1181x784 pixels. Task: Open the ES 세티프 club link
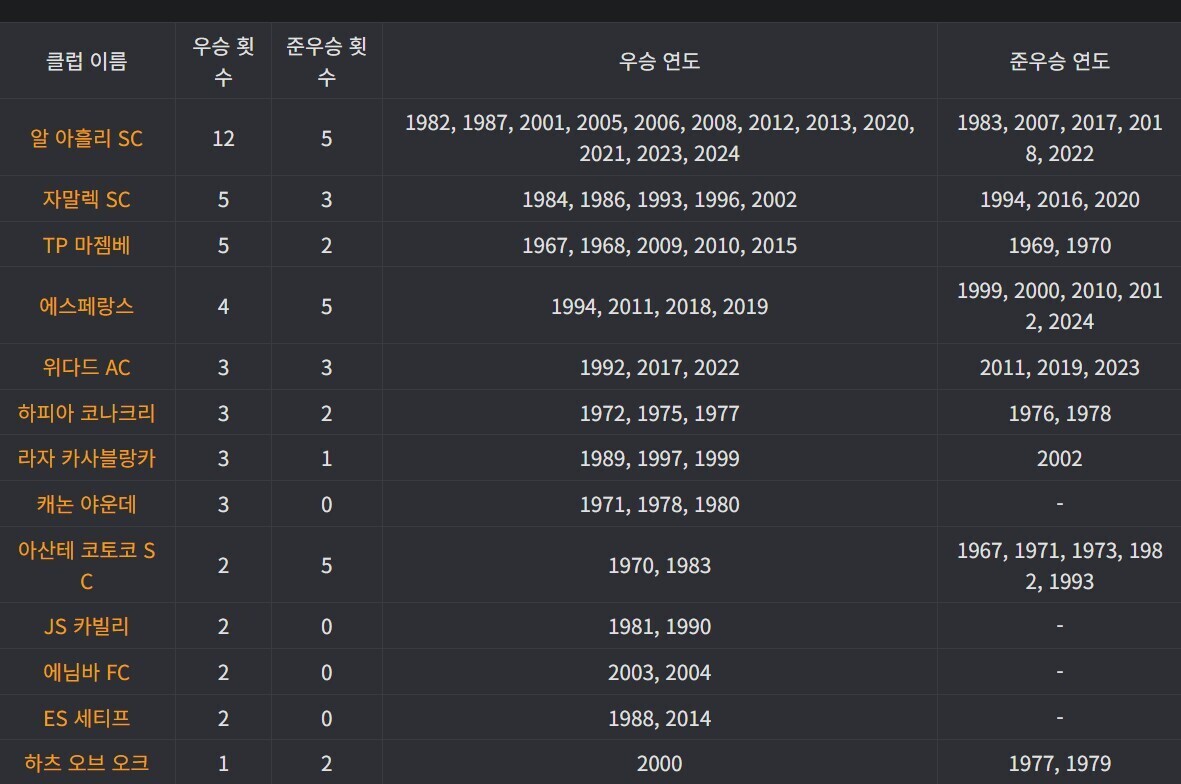pos(87,718)
